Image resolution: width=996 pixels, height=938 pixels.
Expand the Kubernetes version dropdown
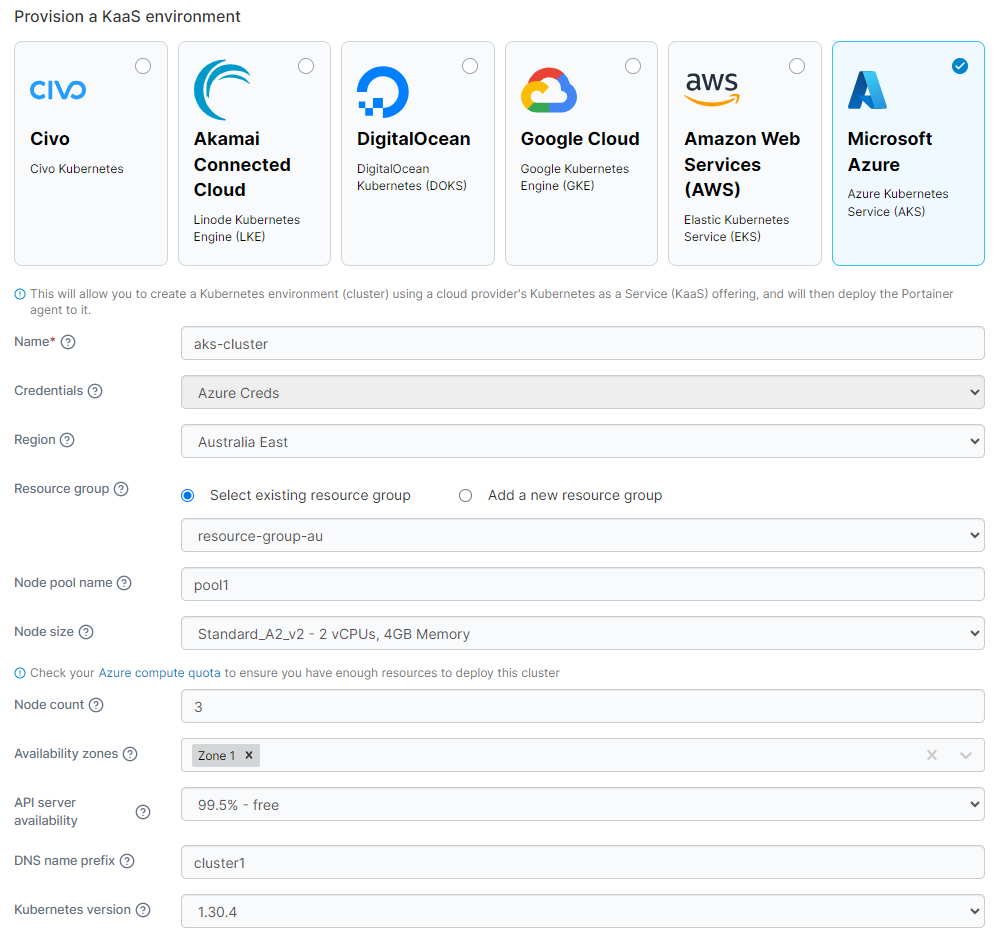(x=582, y=911)
